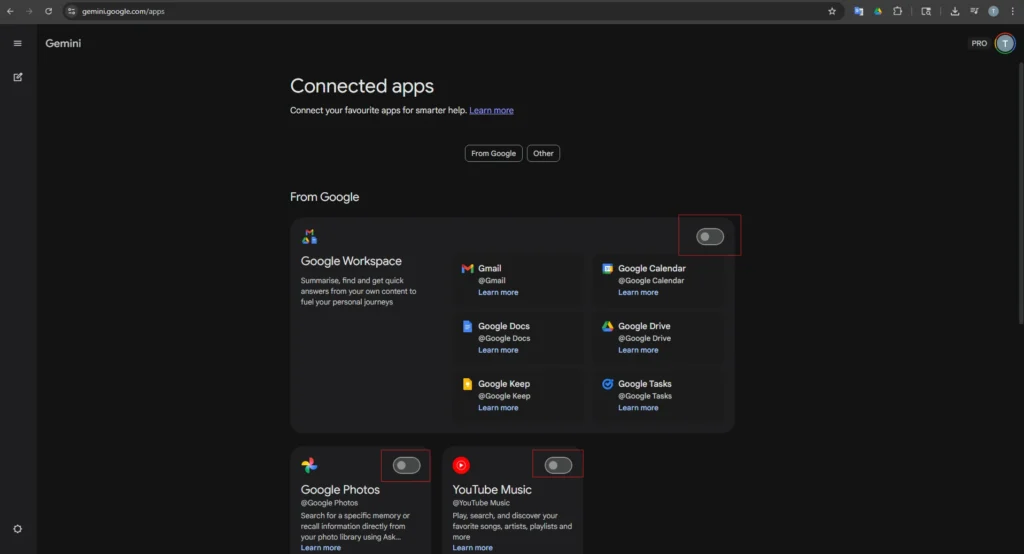The width and height of the screenshot is (1024, 554).
Task: Bookmark this page with the star icon
Action: pyautogui.click(x=832, y=11)
